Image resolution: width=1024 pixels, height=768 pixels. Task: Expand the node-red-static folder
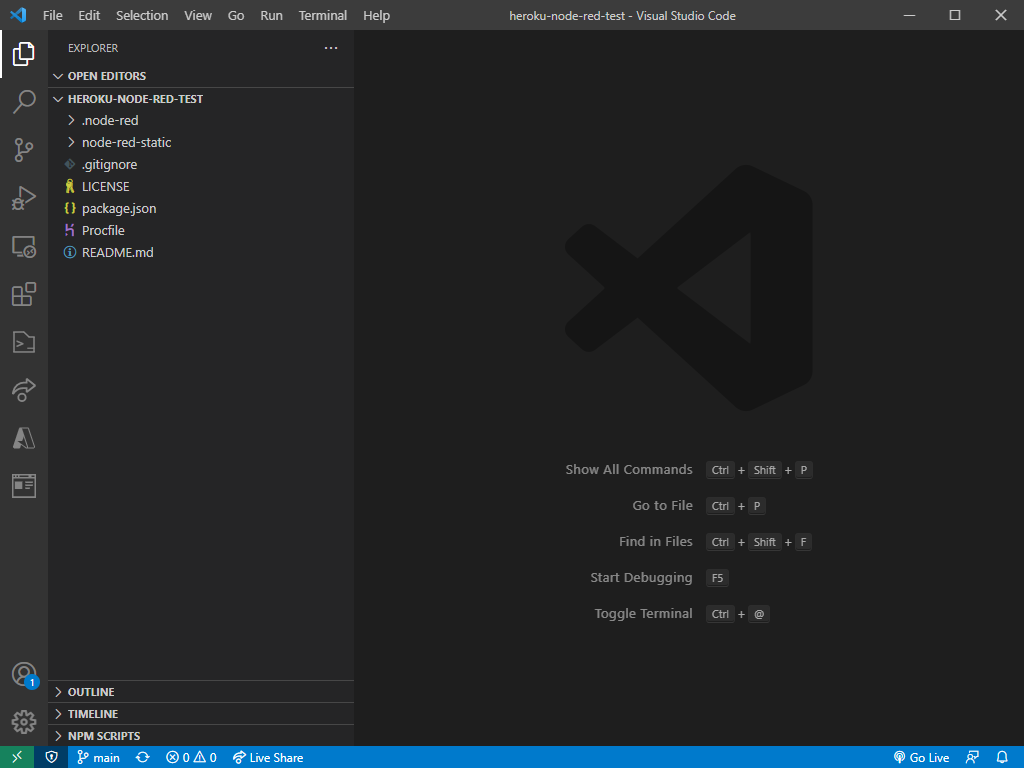click(x=126, y=142)
